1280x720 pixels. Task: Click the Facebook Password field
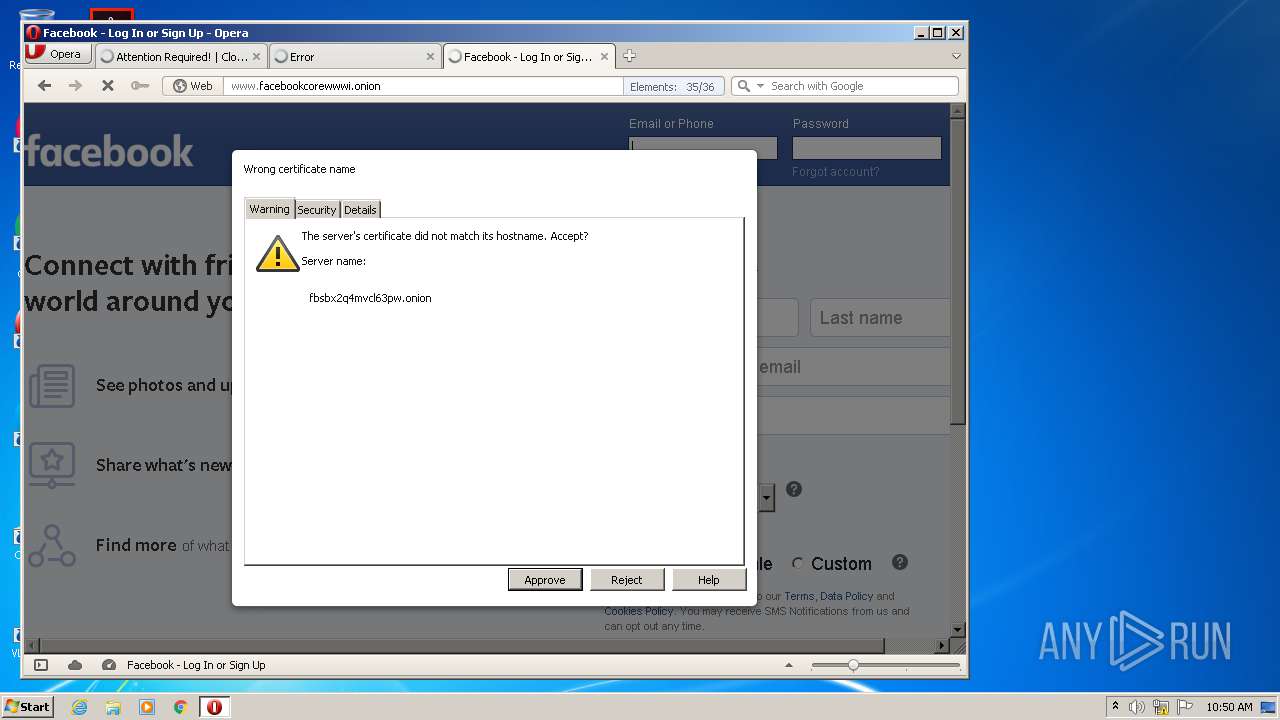pyautogui.click(x=867, y=148)
